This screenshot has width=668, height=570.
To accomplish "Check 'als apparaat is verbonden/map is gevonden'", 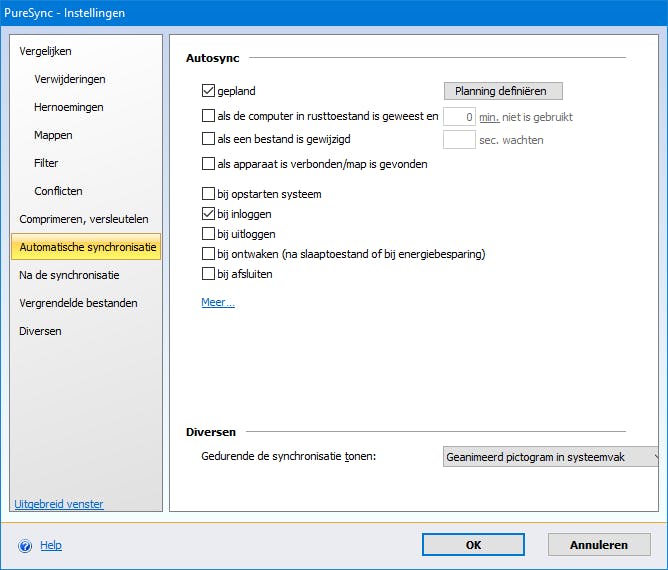I will click(208, 164).
